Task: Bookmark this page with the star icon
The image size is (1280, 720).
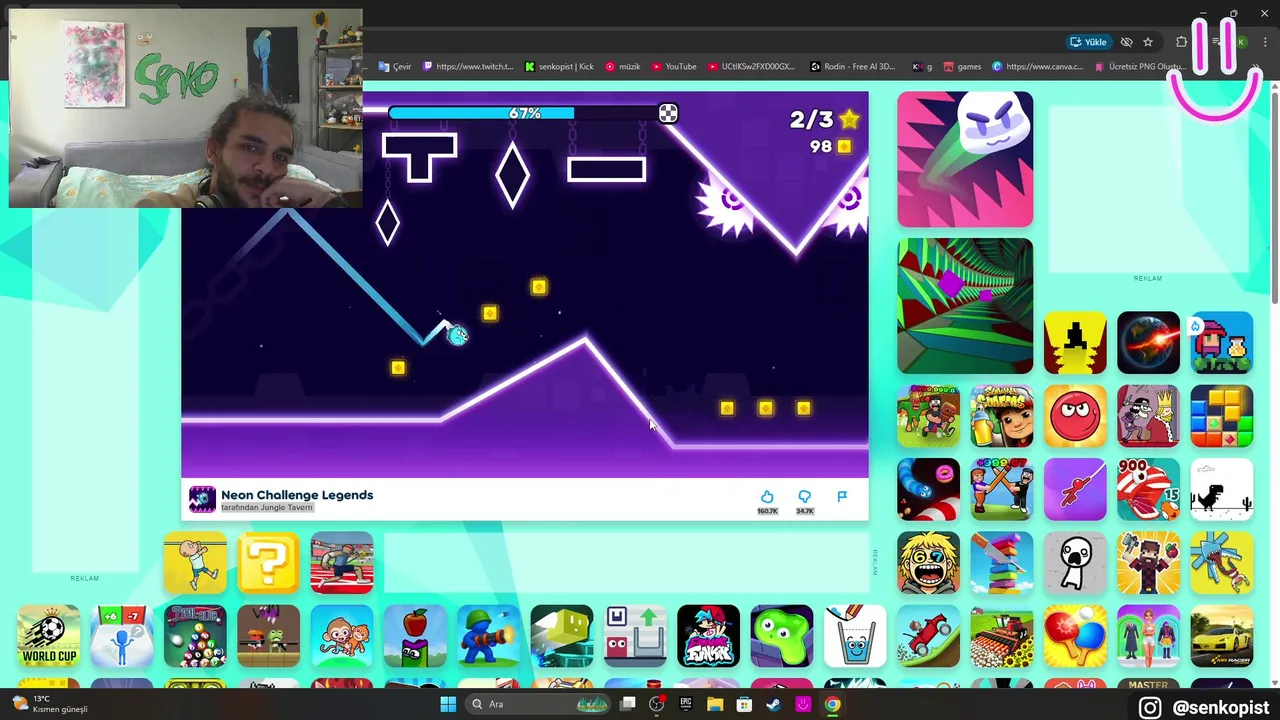Action: [x=1148, y=42]
